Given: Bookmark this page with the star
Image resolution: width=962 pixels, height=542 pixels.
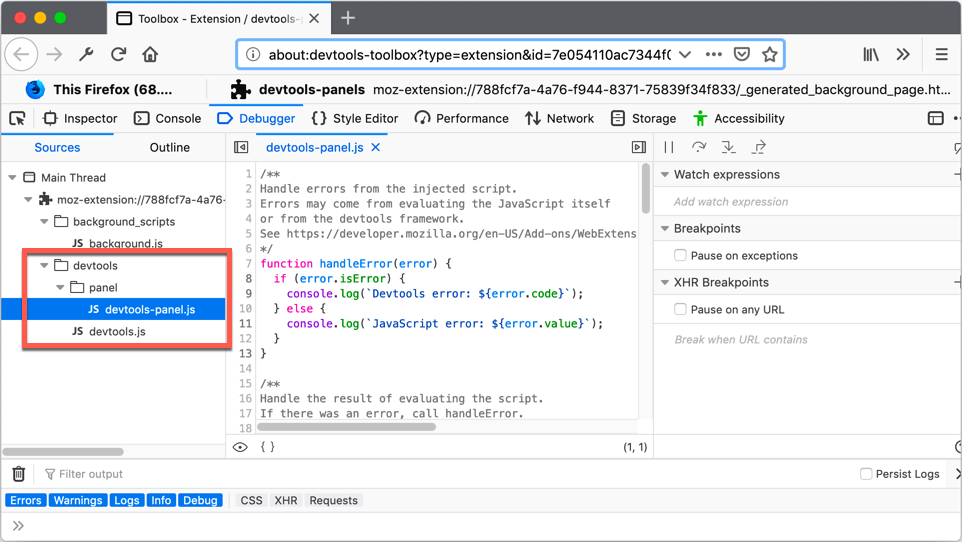Looking at the screenshot, I should [x=769, y=55].
